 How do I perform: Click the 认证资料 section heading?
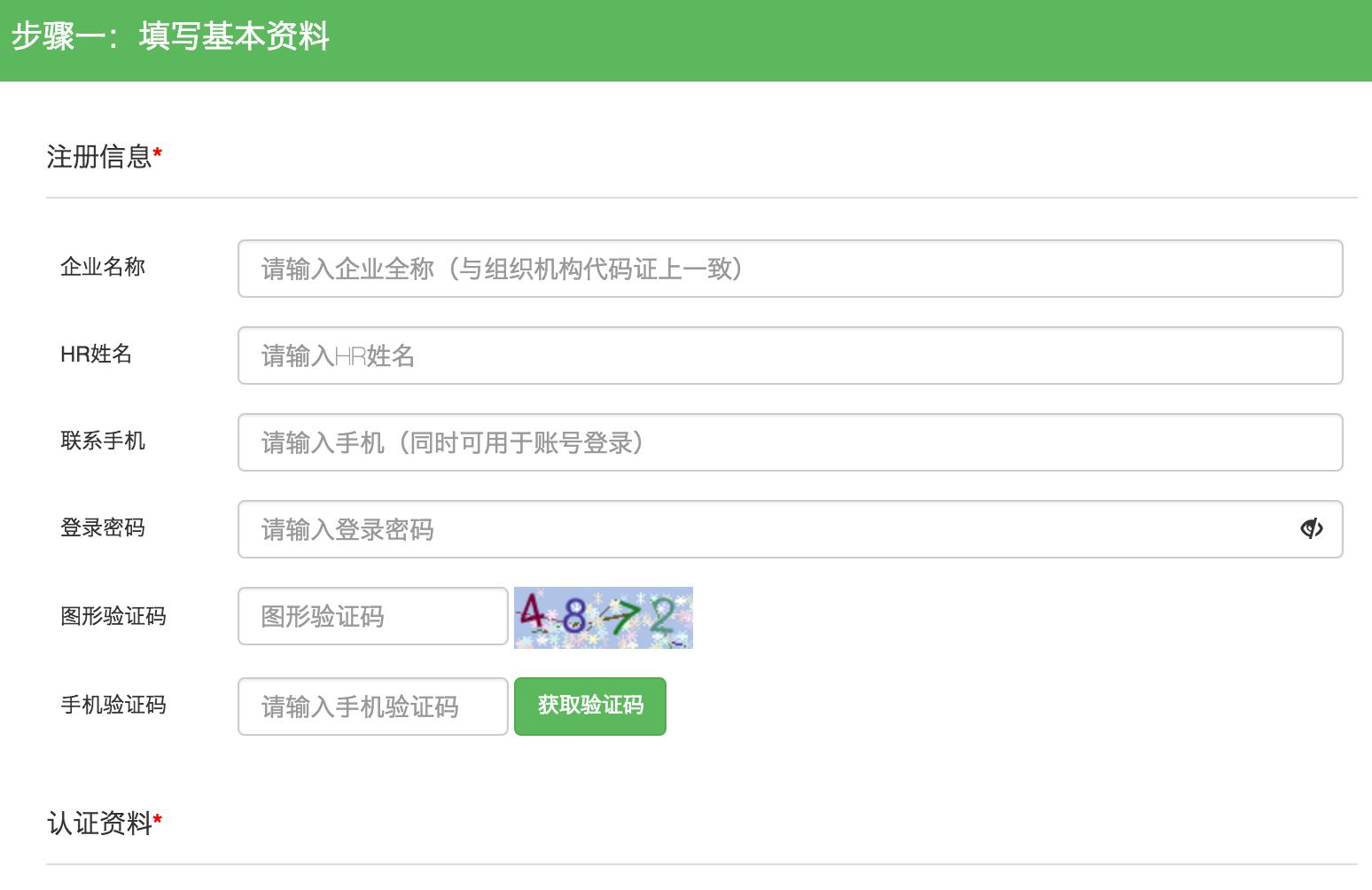pos(99,824)
